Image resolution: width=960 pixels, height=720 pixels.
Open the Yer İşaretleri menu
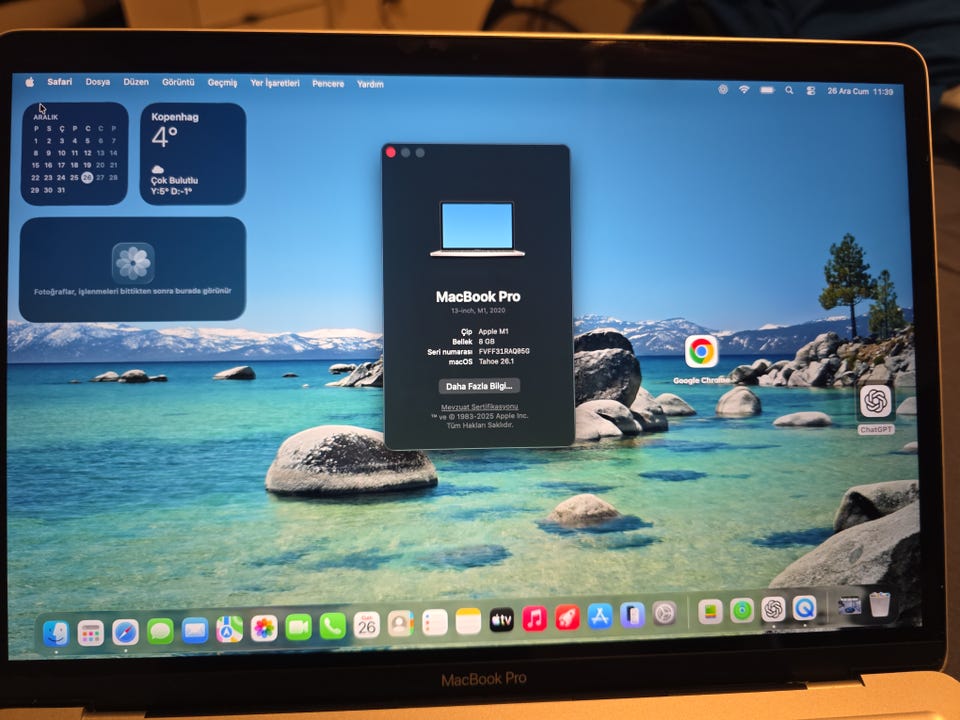pos(275,83)
